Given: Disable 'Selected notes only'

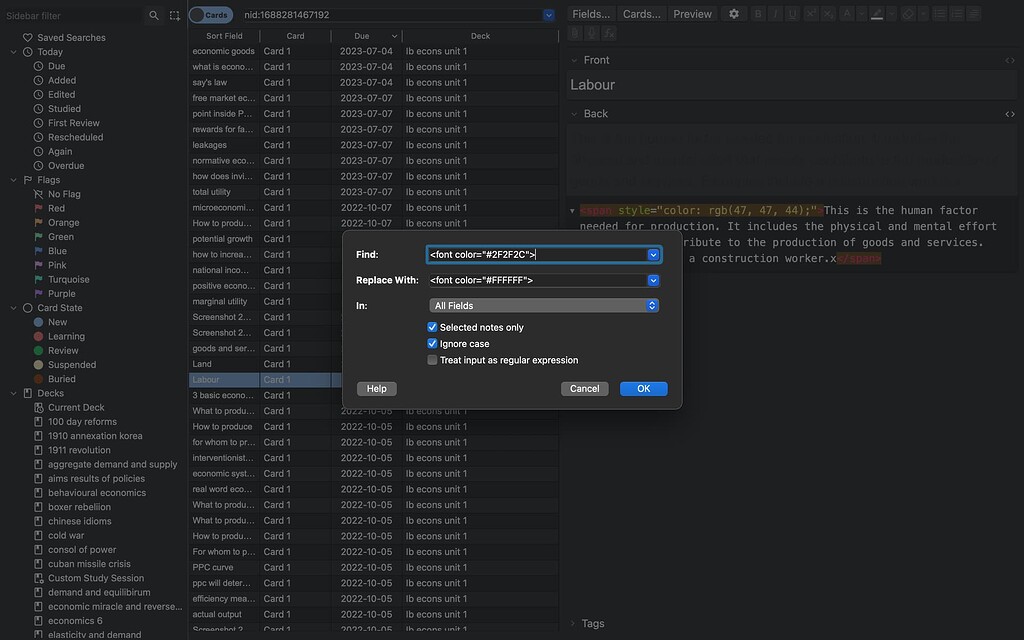Looking at the screenshot, I should point(432,327).
